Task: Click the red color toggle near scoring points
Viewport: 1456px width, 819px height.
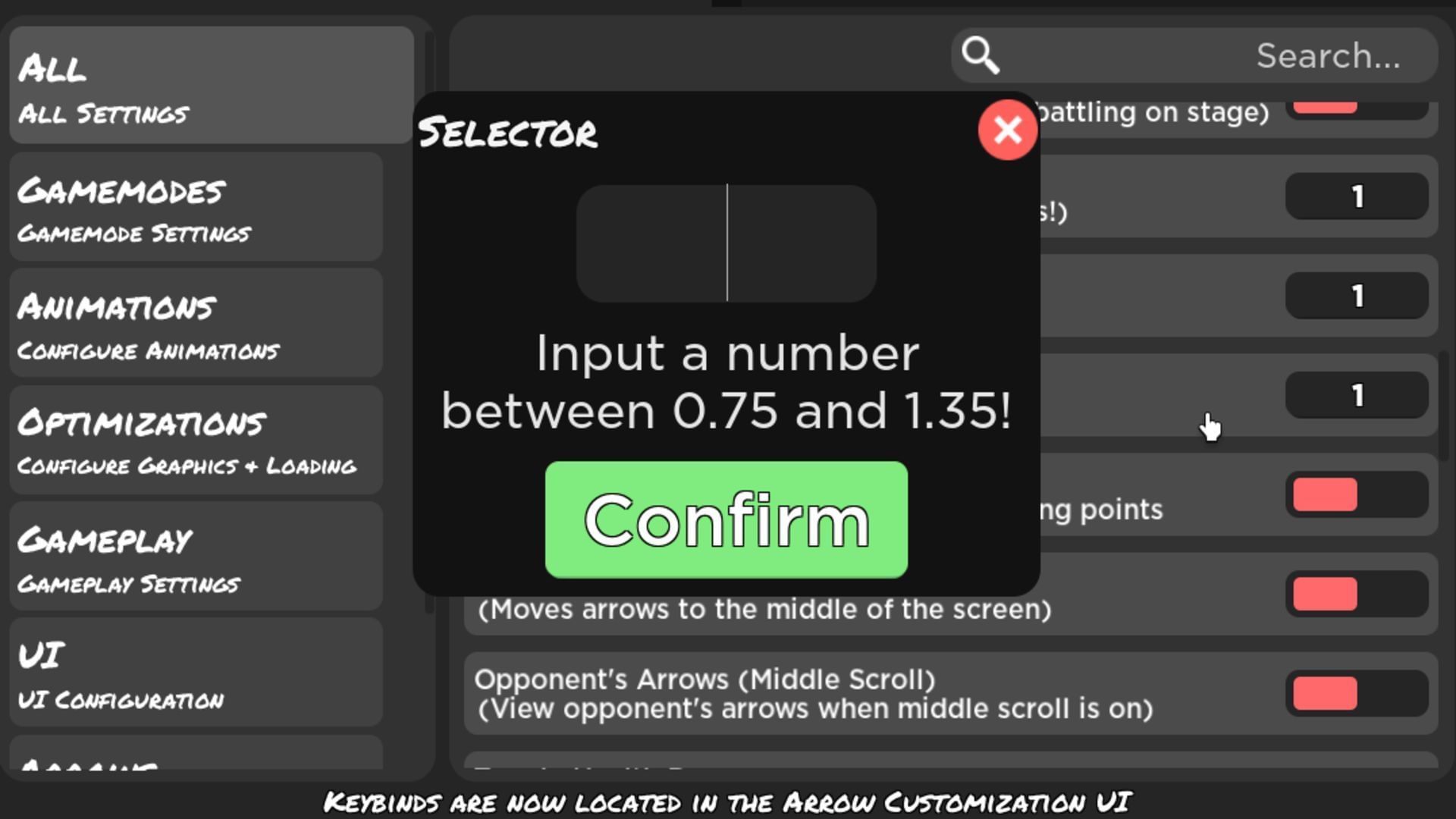Action: tap(1322, 496)
